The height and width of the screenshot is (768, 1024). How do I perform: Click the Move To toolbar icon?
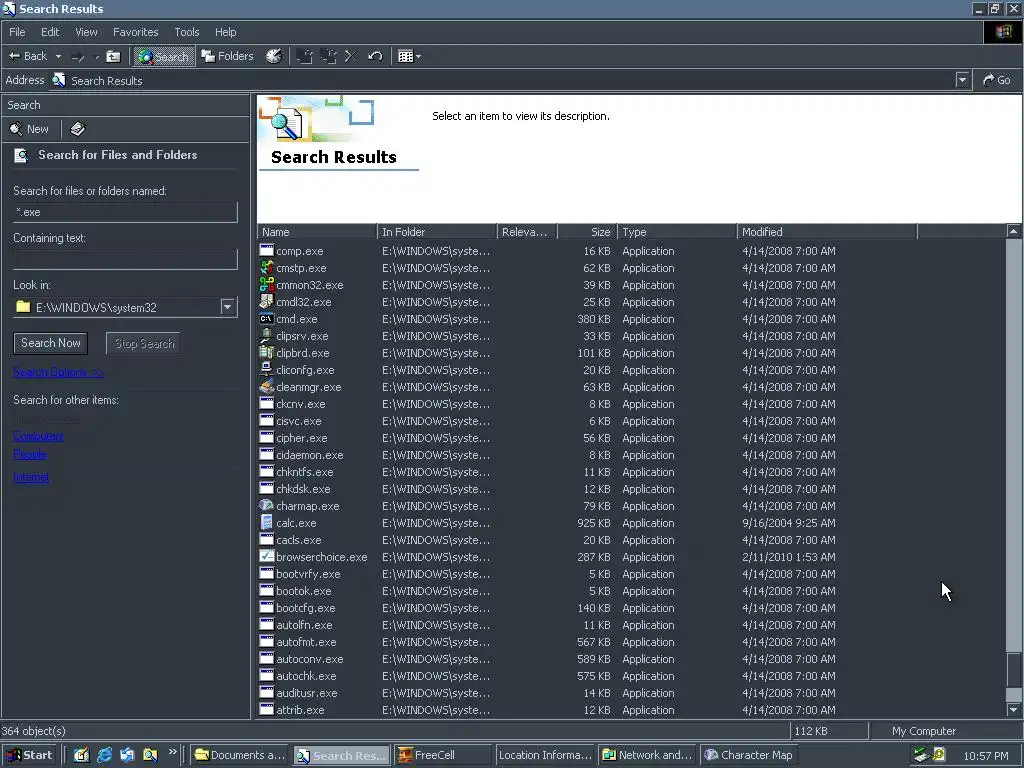(x=304, y=56)
